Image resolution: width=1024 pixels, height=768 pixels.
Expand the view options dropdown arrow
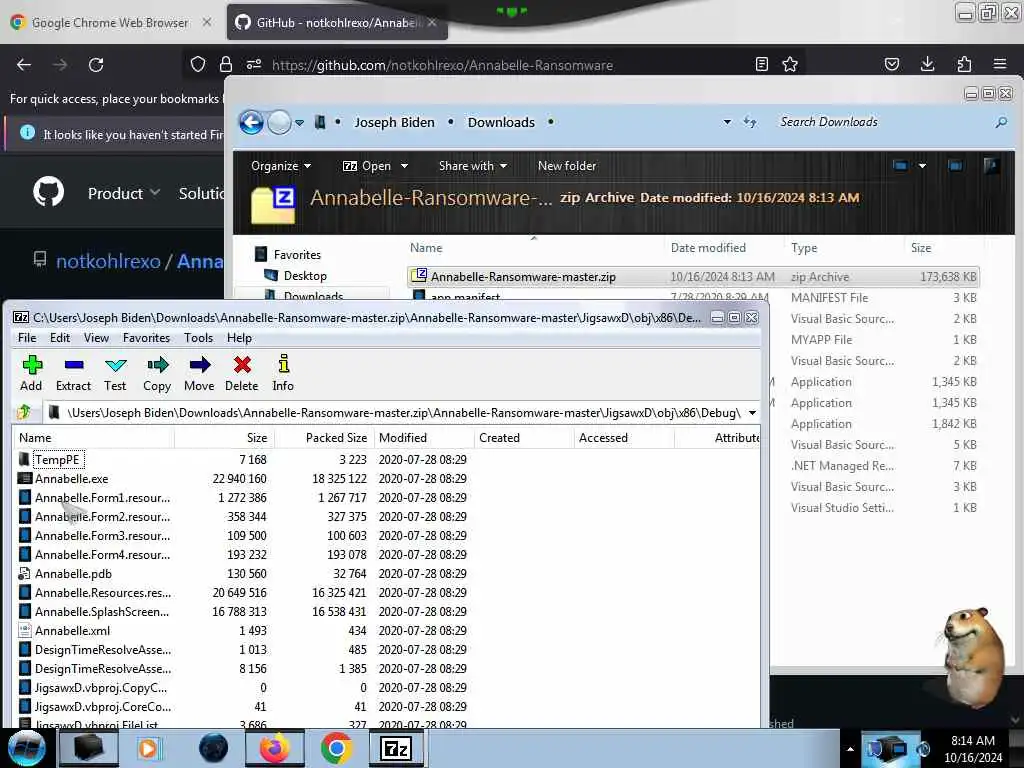coord(922,166)
